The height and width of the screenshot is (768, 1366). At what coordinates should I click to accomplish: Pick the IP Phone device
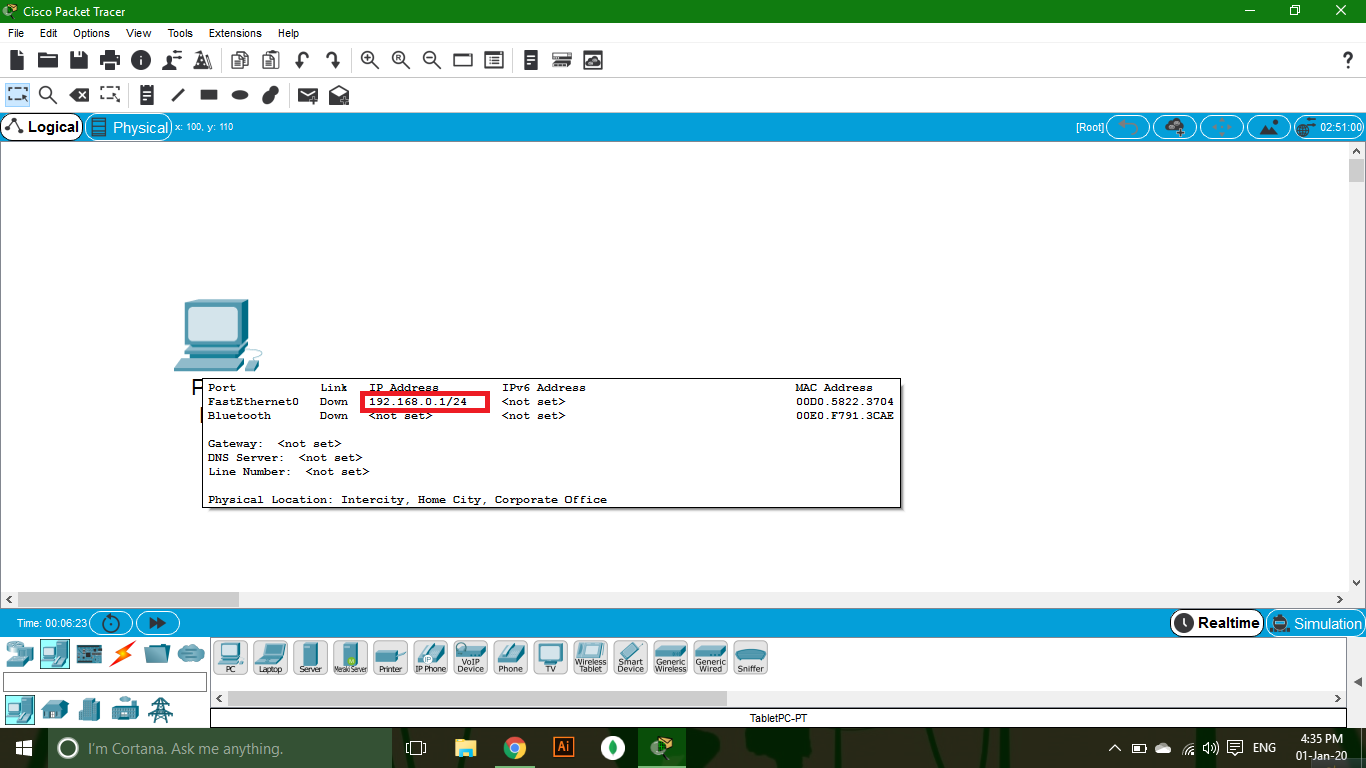[x=430, y=658]
